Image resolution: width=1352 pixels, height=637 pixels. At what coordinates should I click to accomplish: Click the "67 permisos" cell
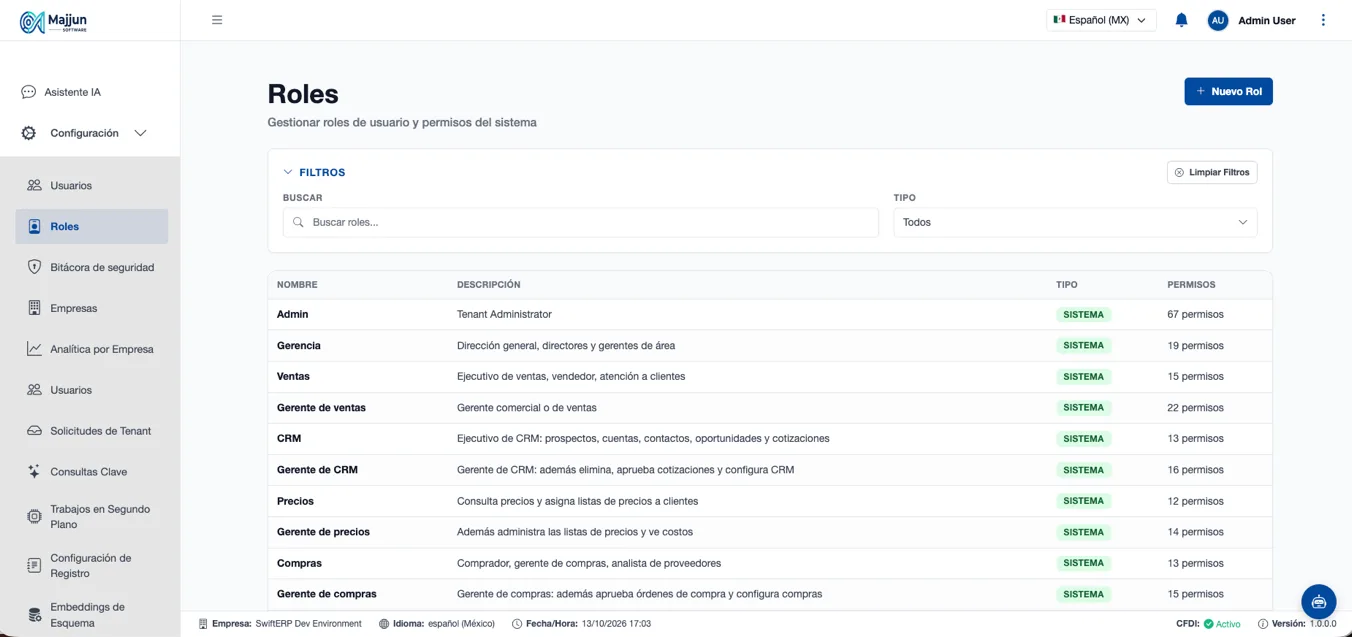point(1195,314)
